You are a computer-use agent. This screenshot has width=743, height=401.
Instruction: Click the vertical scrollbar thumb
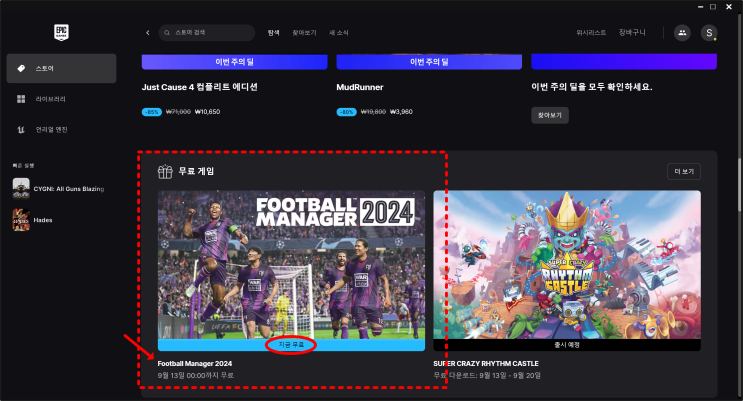[x=739, y=185]
